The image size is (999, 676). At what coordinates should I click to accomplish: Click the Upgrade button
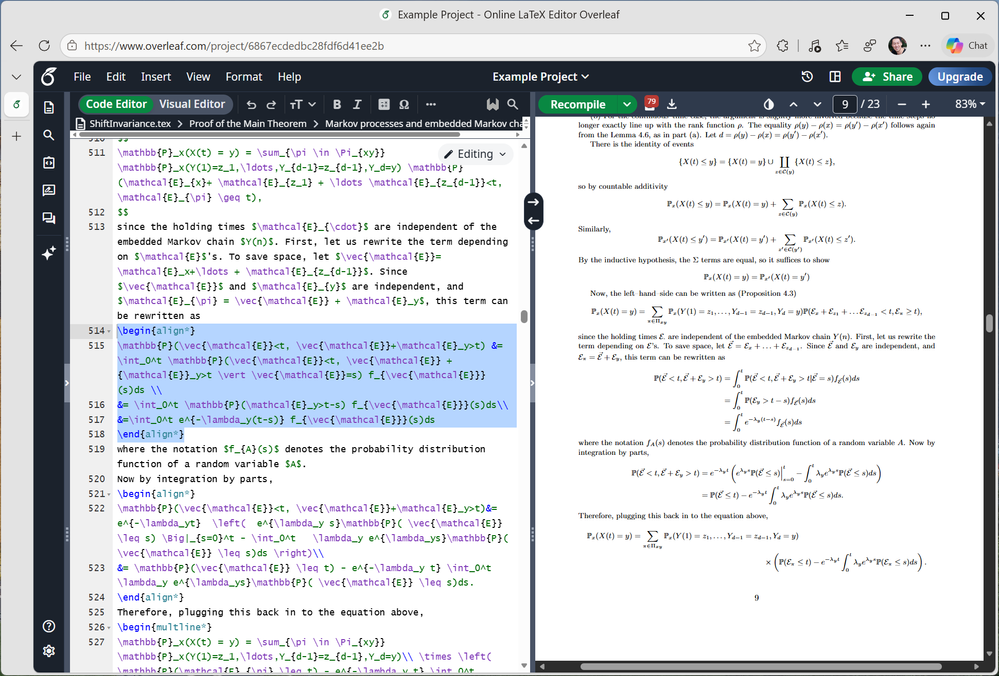960,76
